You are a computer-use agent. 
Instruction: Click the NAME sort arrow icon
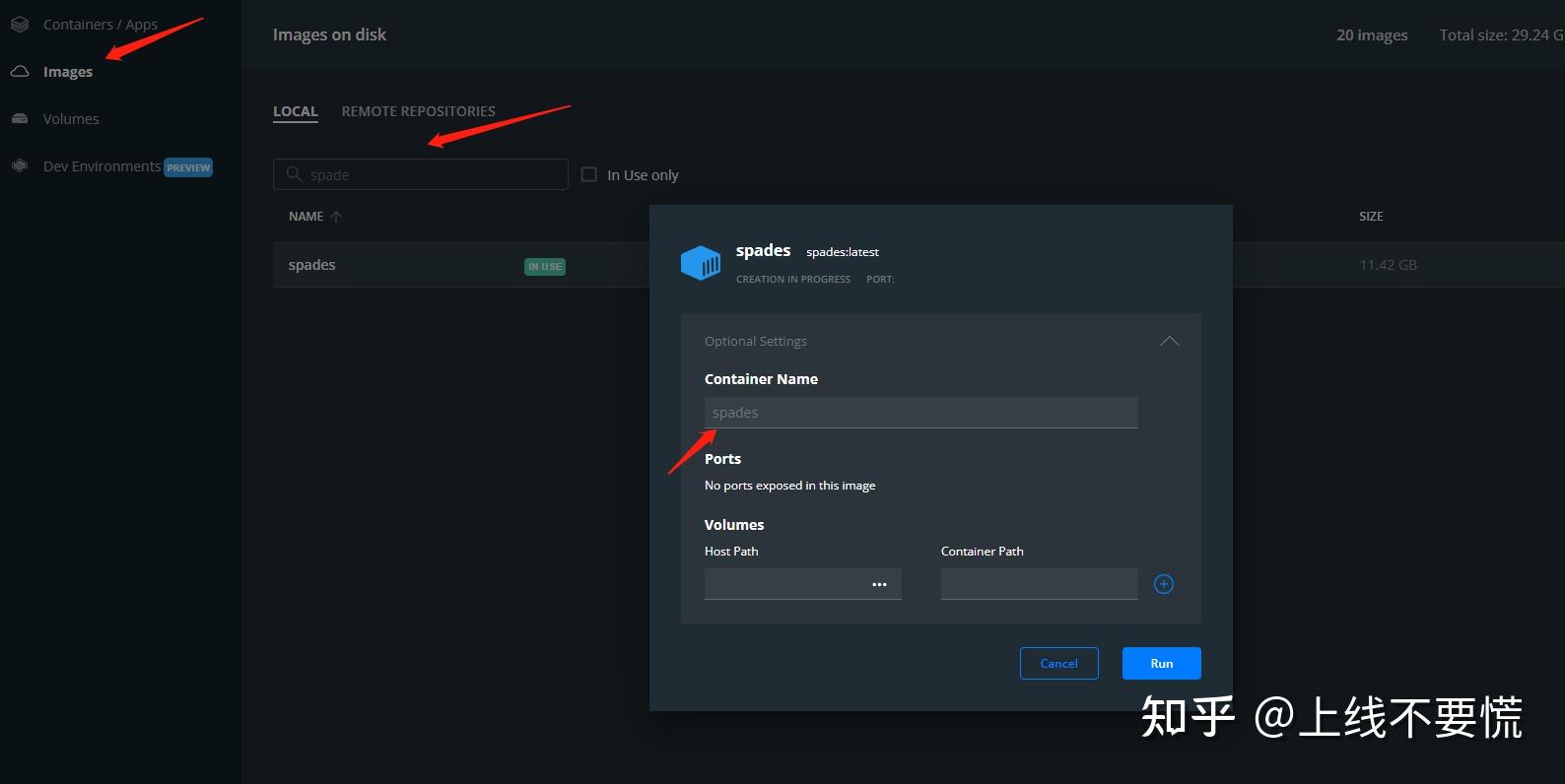pyautogui.click(x=336, y=217)
